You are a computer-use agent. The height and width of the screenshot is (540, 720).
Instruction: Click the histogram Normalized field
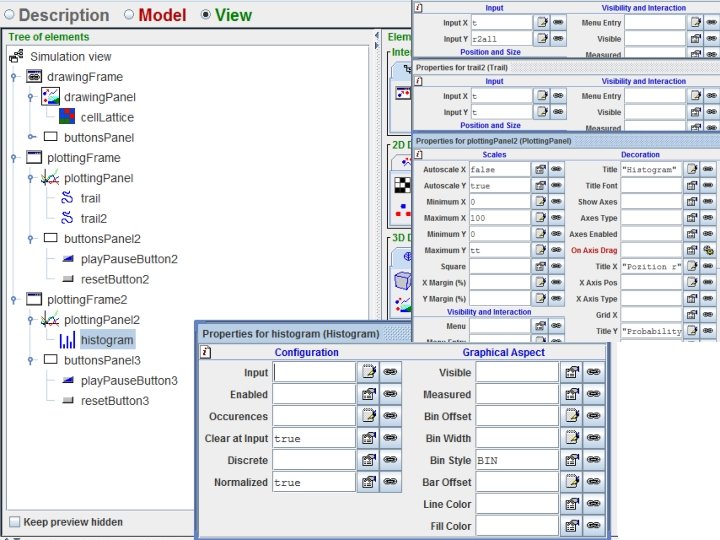(x=314, y=483)
